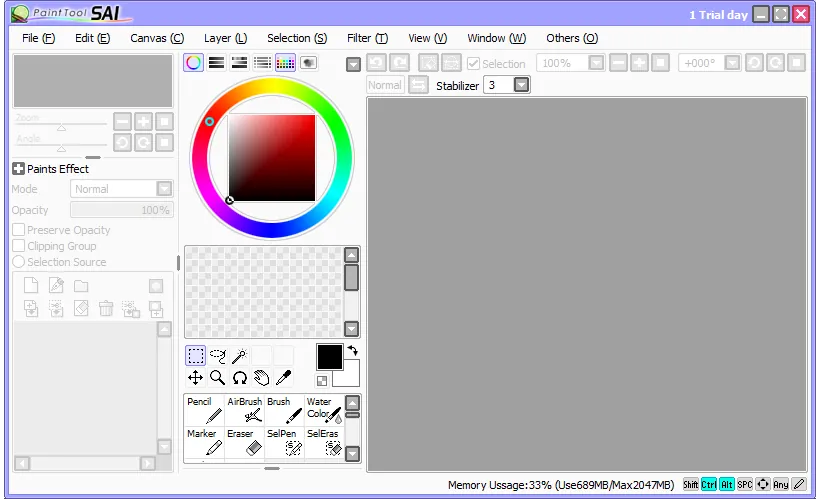Image resolution: width=820 pixels, height=500 pixels.
Task: Open the 100% zoom dropdown
Action: tap(596, 63)
